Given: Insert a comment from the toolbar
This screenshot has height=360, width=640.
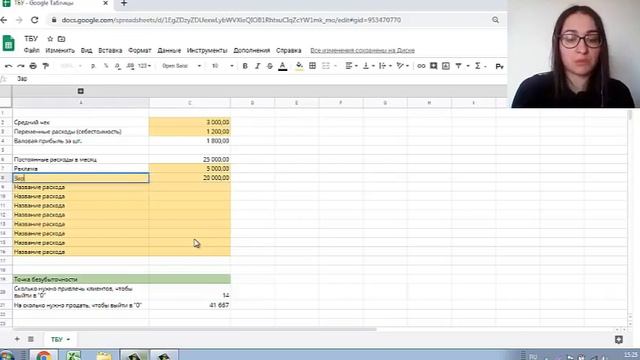Looking at the screenshot, I should (433, 66).
